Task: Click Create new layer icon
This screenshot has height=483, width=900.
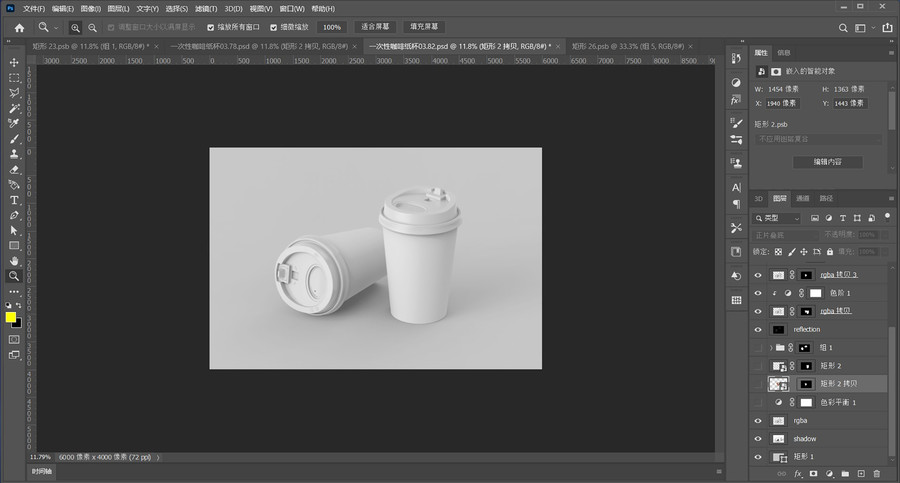Action: pos(861,474)
